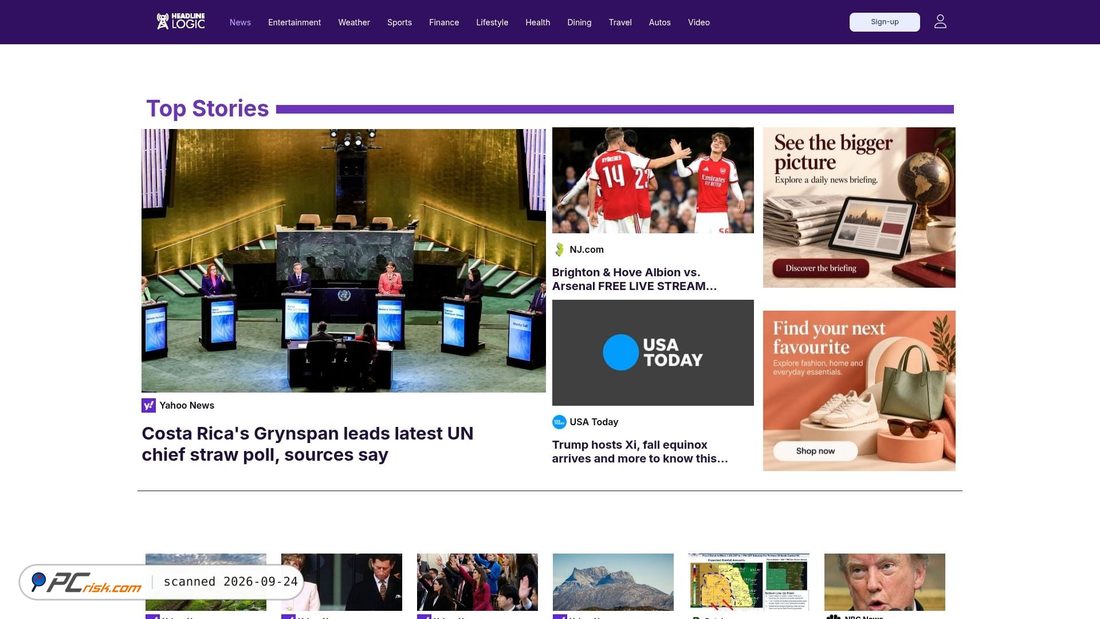Select Sports in the navigation bar
This screenshot has height=619, width=1100.
pyautogui.click(x=399, y=22)
